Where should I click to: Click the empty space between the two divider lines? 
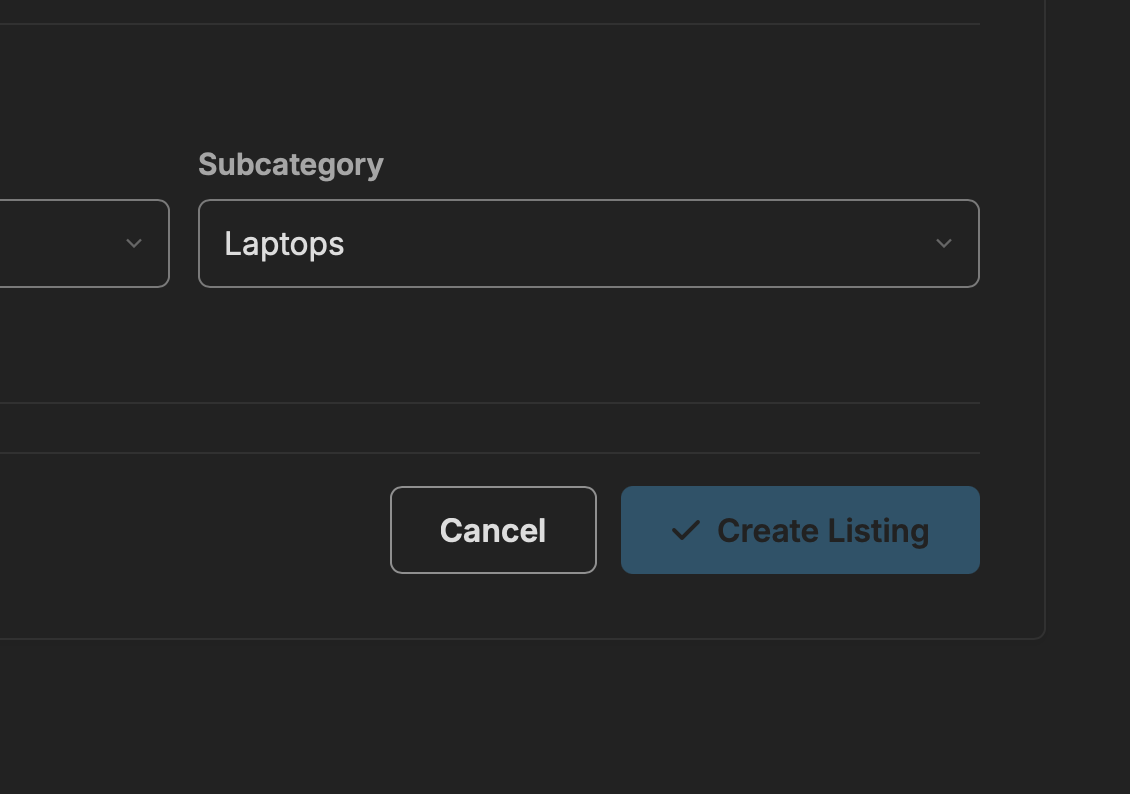(x=500, y=428)
